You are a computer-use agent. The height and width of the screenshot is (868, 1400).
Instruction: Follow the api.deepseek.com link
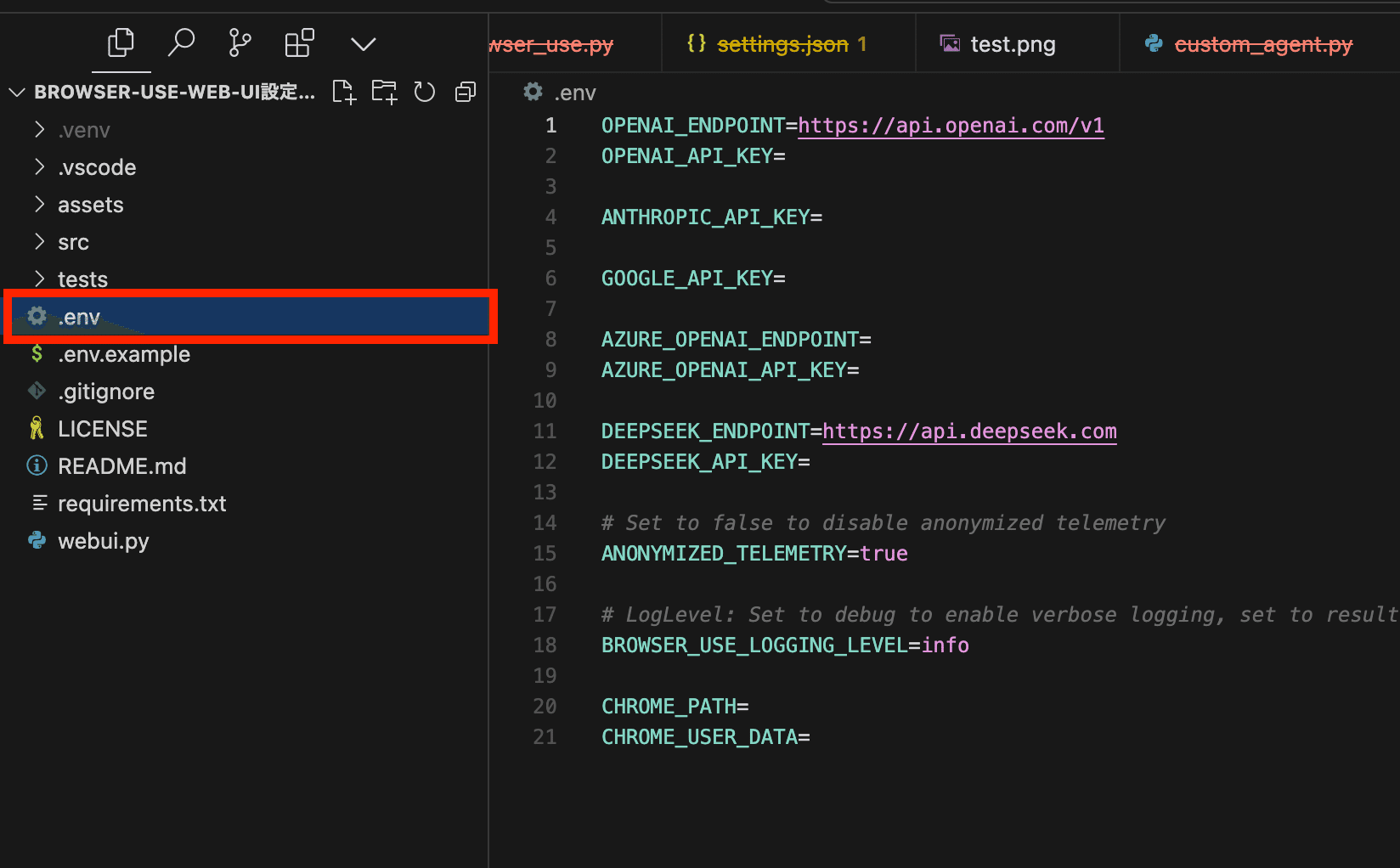(x=968, y=431)
